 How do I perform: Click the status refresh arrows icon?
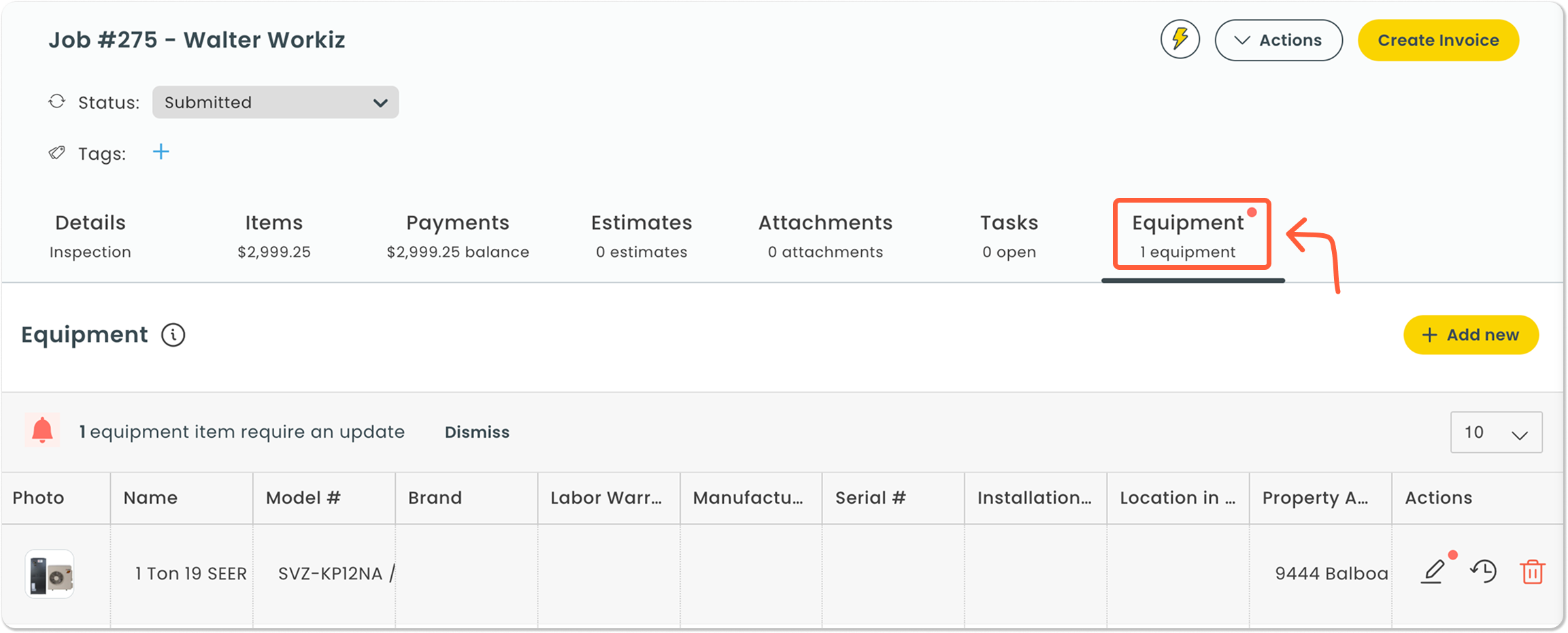(57, 102)
